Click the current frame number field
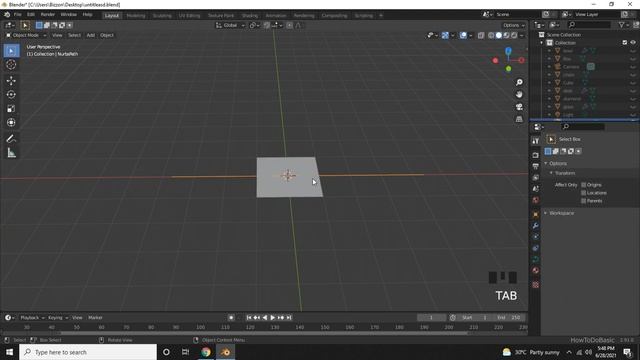This screenshot has width=640, height=360. click(431, 318)
